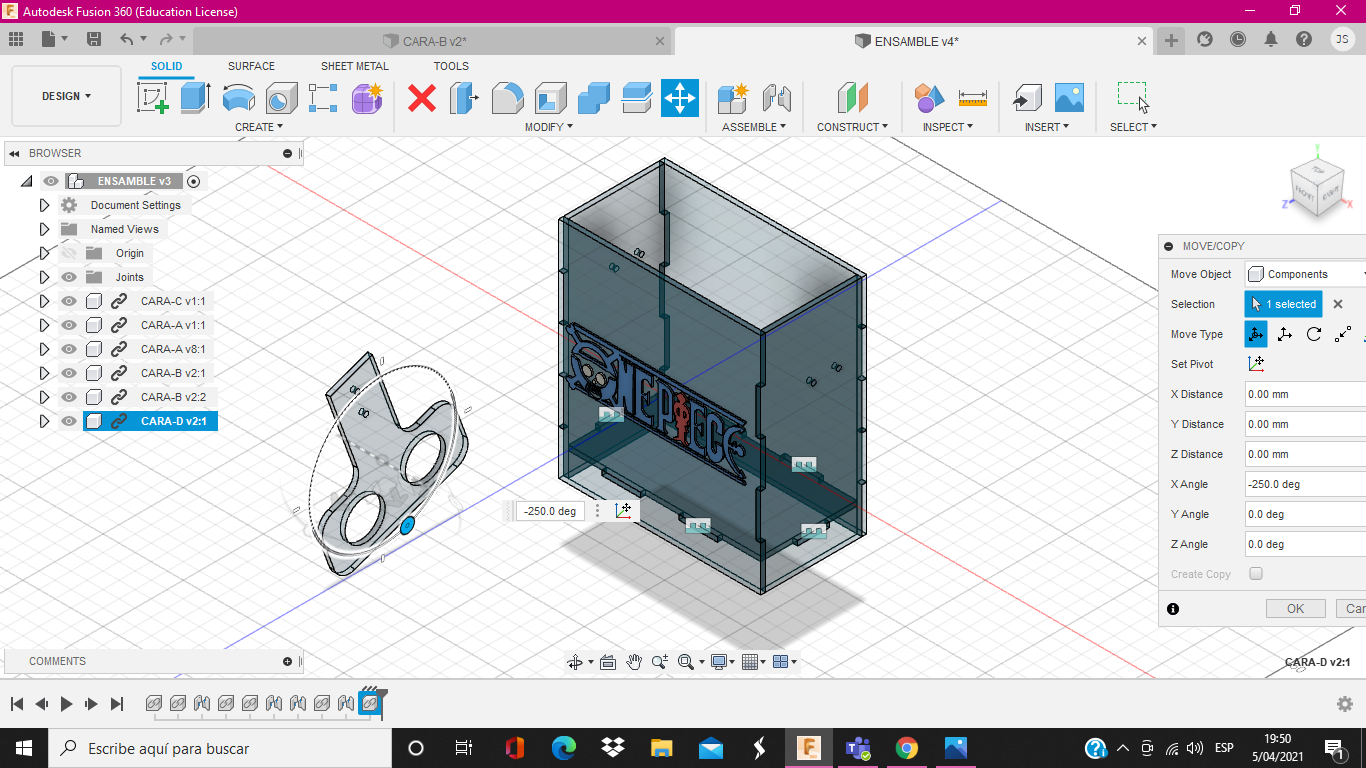Image resolution: width=1366 pixels, height=768 pixels.
Task: Open the CREATE dropdown menu
Action: [x=259, y=127]
